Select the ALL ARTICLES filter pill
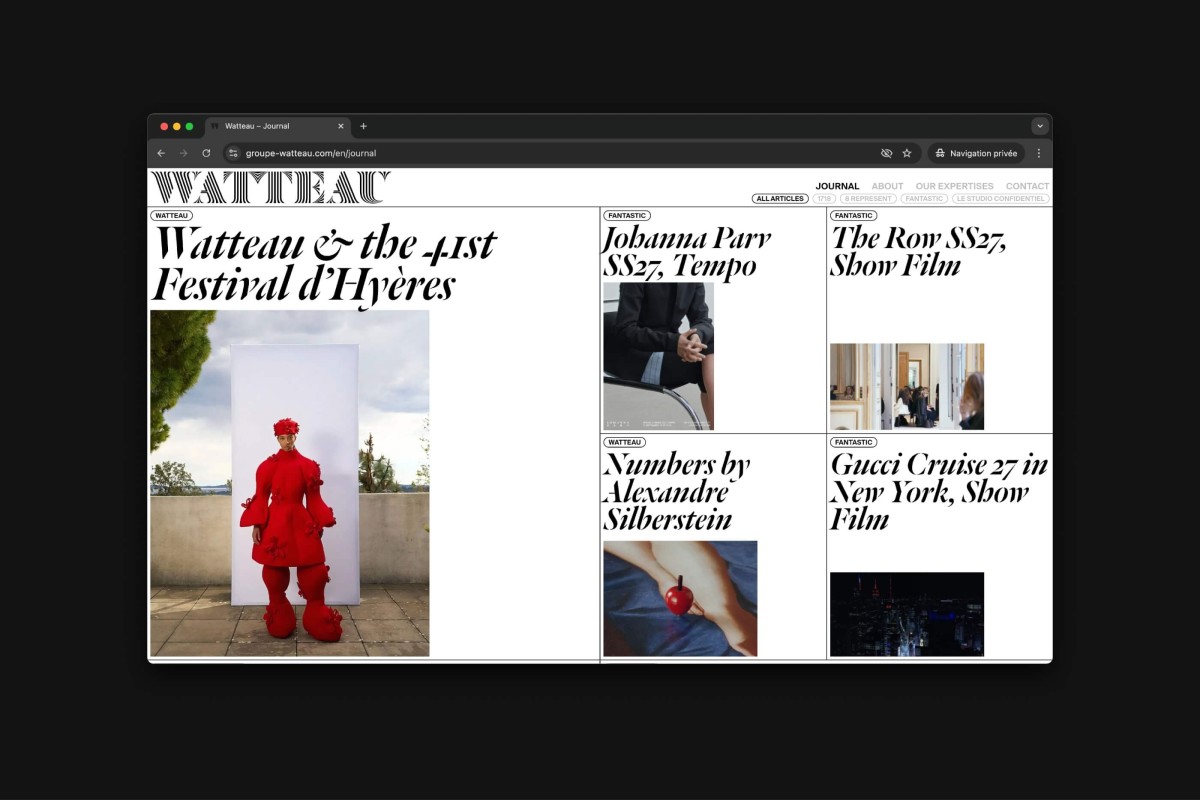Screen dimensions: 1200x800 tap(780, 199)
